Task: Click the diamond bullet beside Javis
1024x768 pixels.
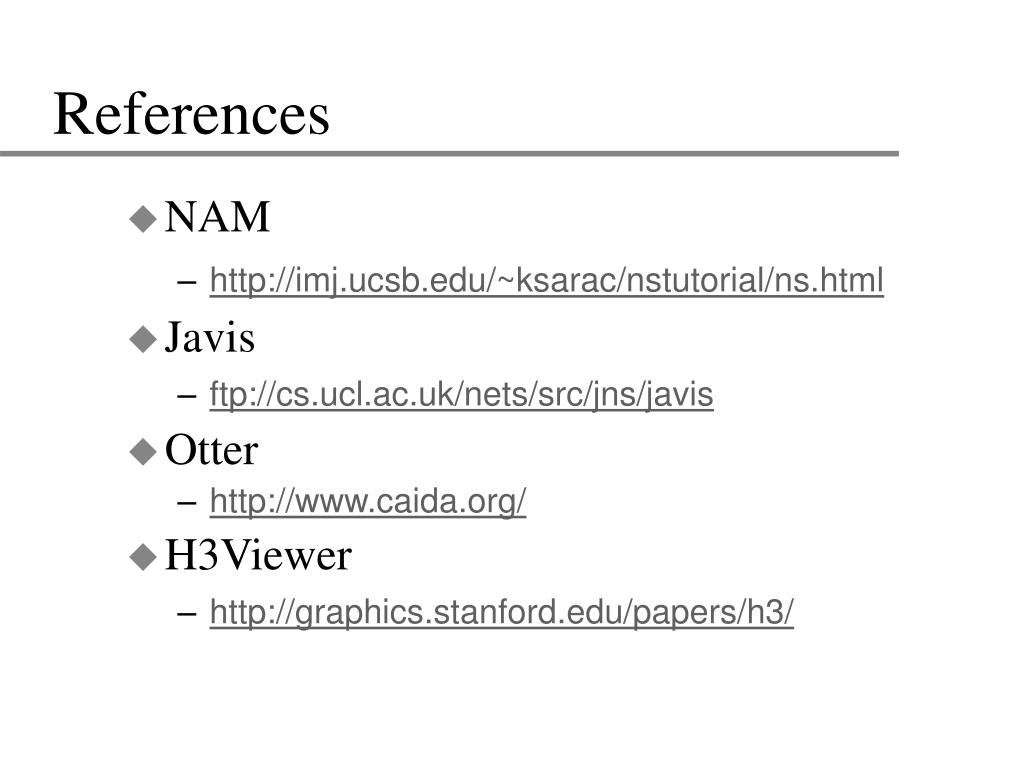Action: [143, 339]
